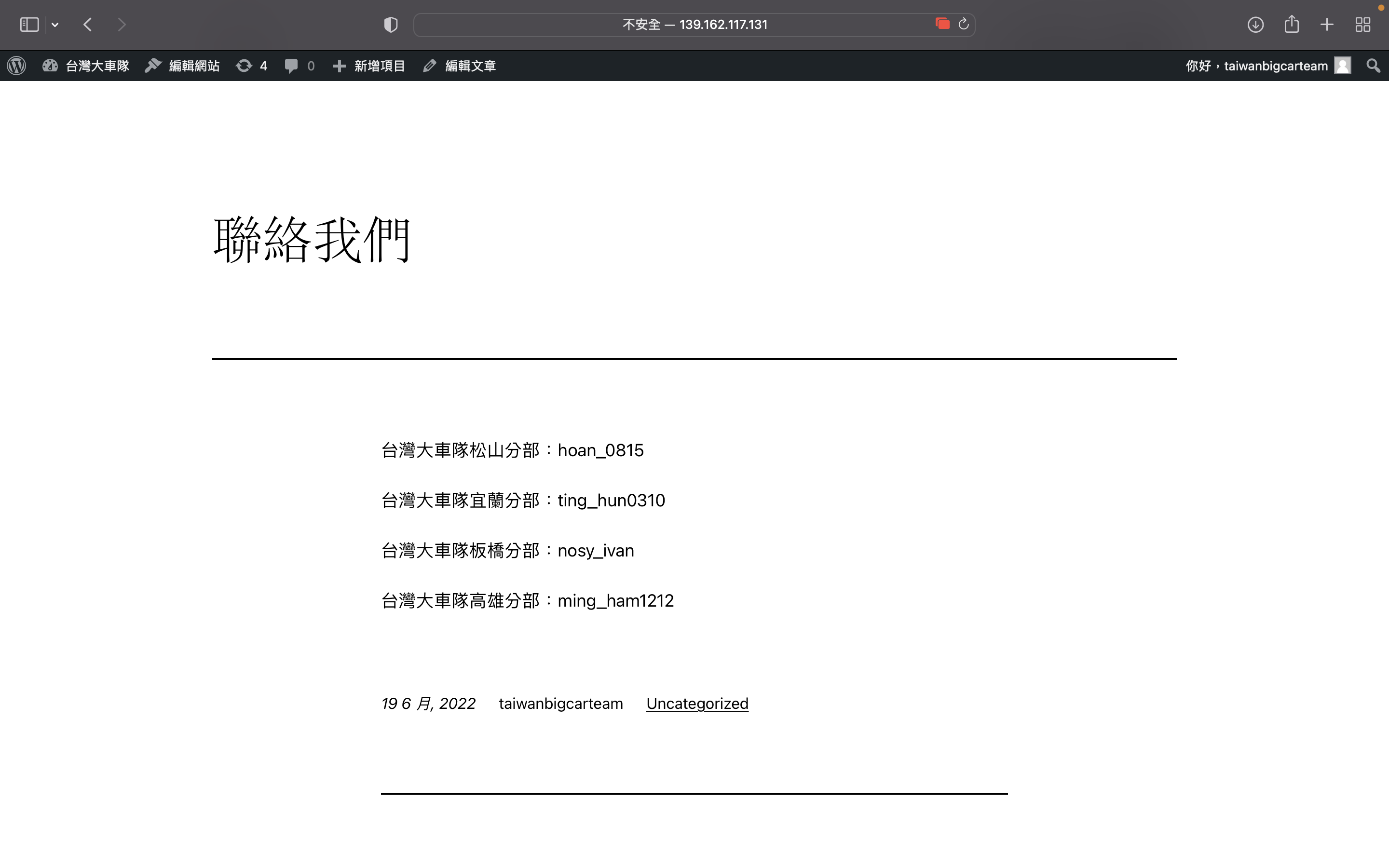The height and width of the screenshot is (868, 1389).
Task: Click the updates icon showing 4
Action: 251,66
